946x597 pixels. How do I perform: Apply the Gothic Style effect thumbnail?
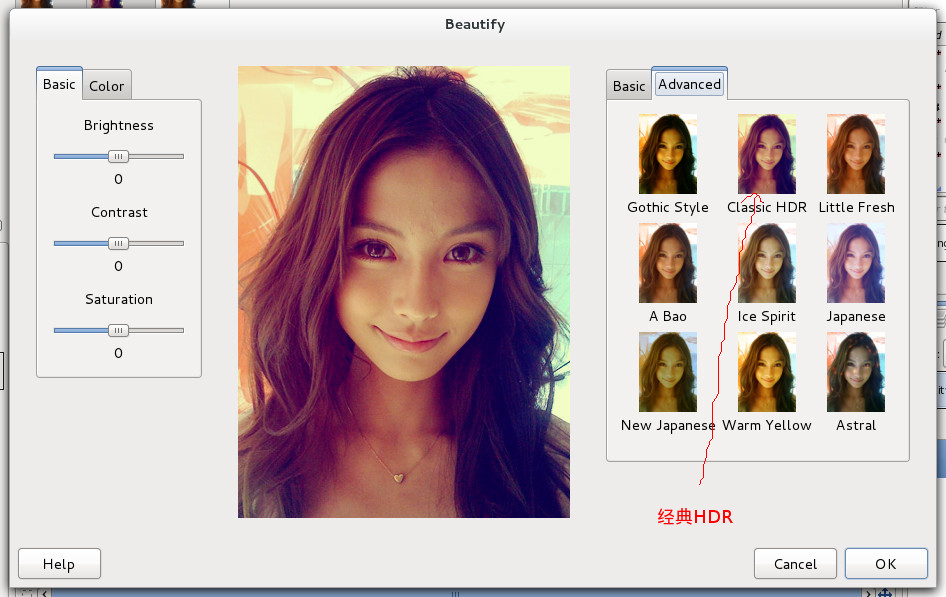668,154
